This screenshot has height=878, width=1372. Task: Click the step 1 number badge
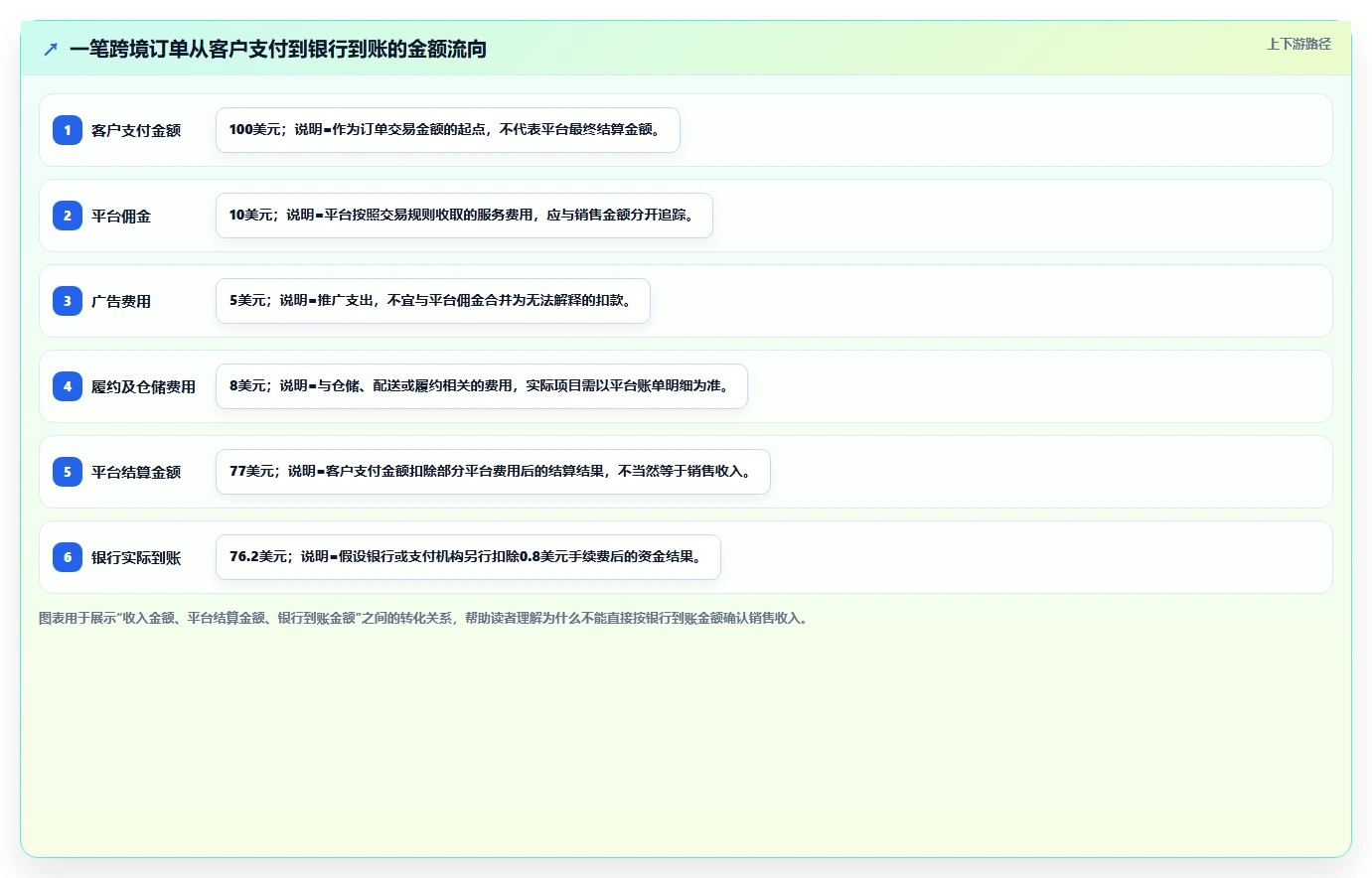coord(68,130)
